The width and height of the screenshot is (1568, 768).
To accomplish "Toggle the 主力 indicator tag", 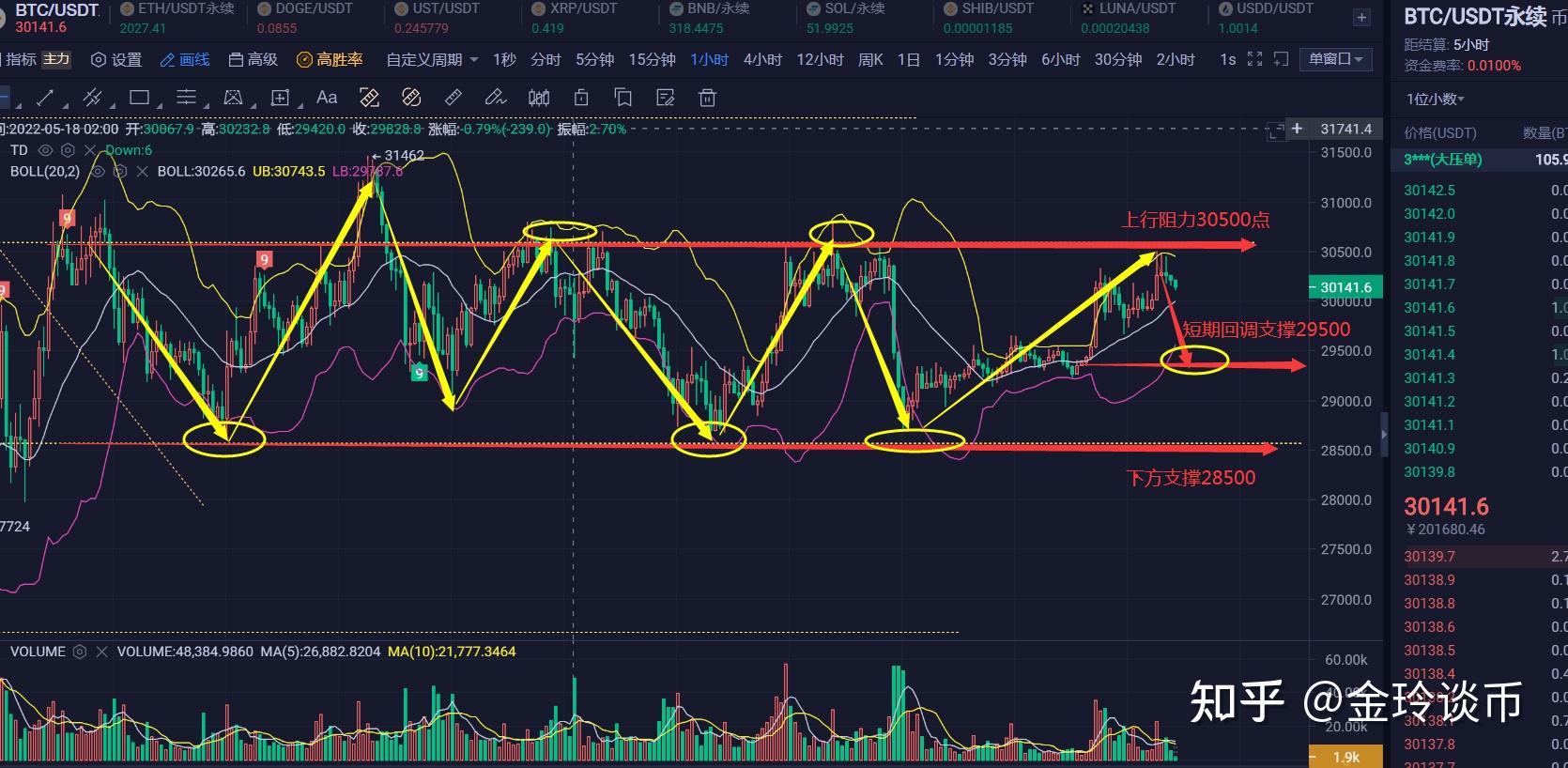I will tap(56, 59).
